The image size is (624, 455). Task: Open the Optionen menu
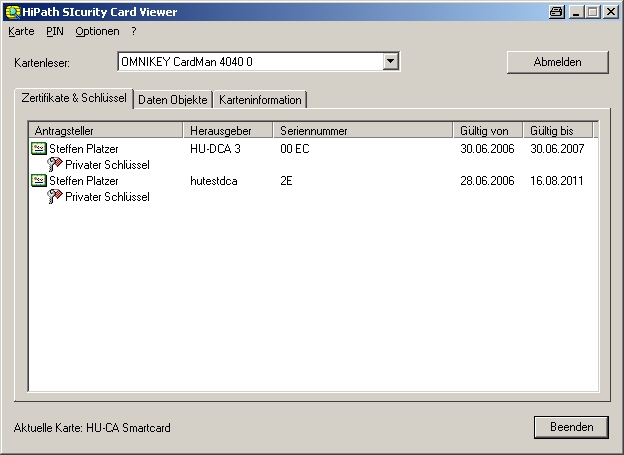[x=97, y=31]
